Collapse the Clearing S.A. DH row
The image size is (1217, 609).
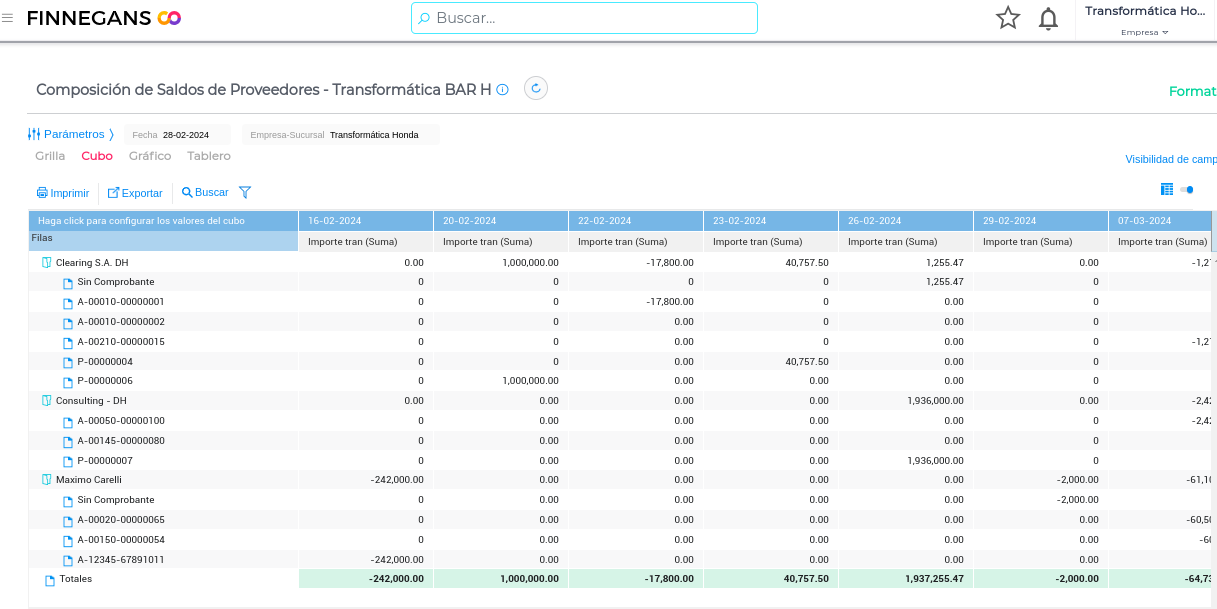[x=46, y=263]
